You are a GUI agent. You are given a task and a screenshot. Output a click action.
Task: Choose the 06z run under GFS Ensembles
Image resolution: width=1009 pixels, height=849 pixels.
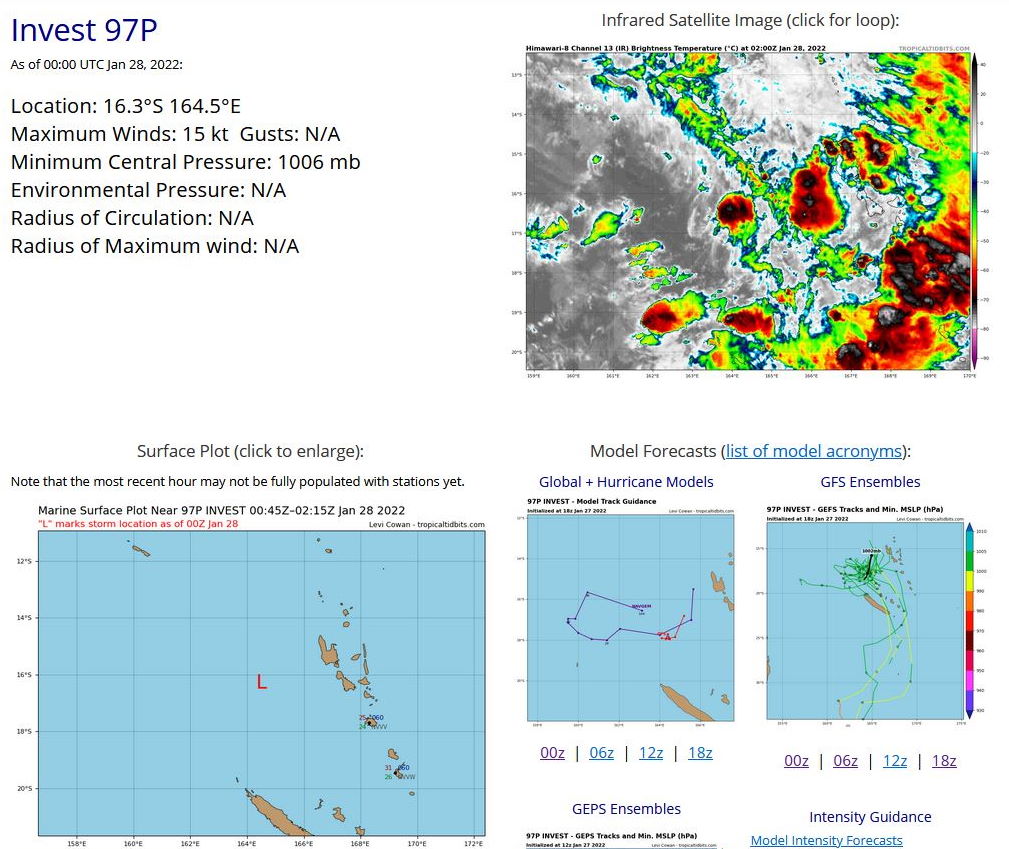coord(845,760)
